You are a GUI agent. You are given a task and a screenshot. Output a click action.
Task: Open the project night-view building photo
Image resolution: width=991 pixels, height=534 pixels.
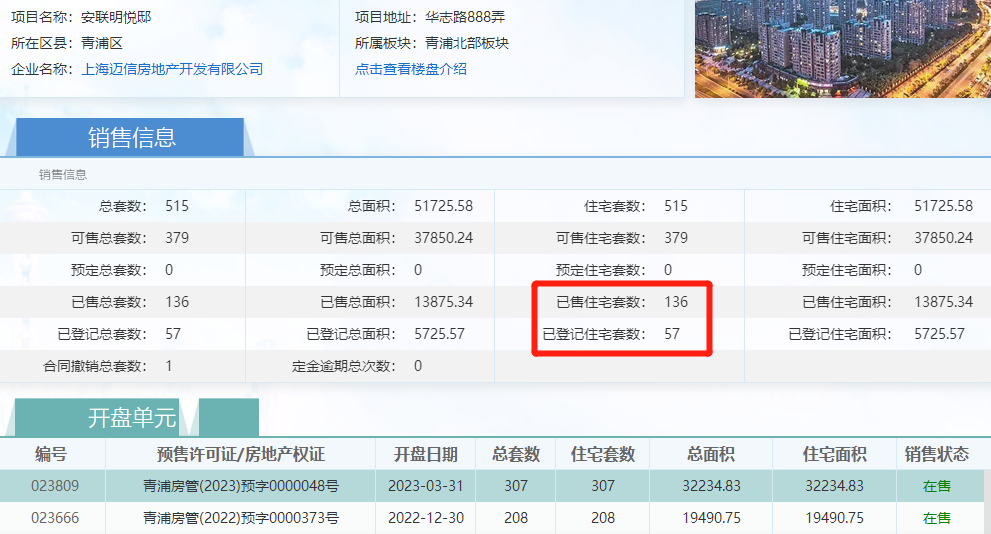[843, 49]
